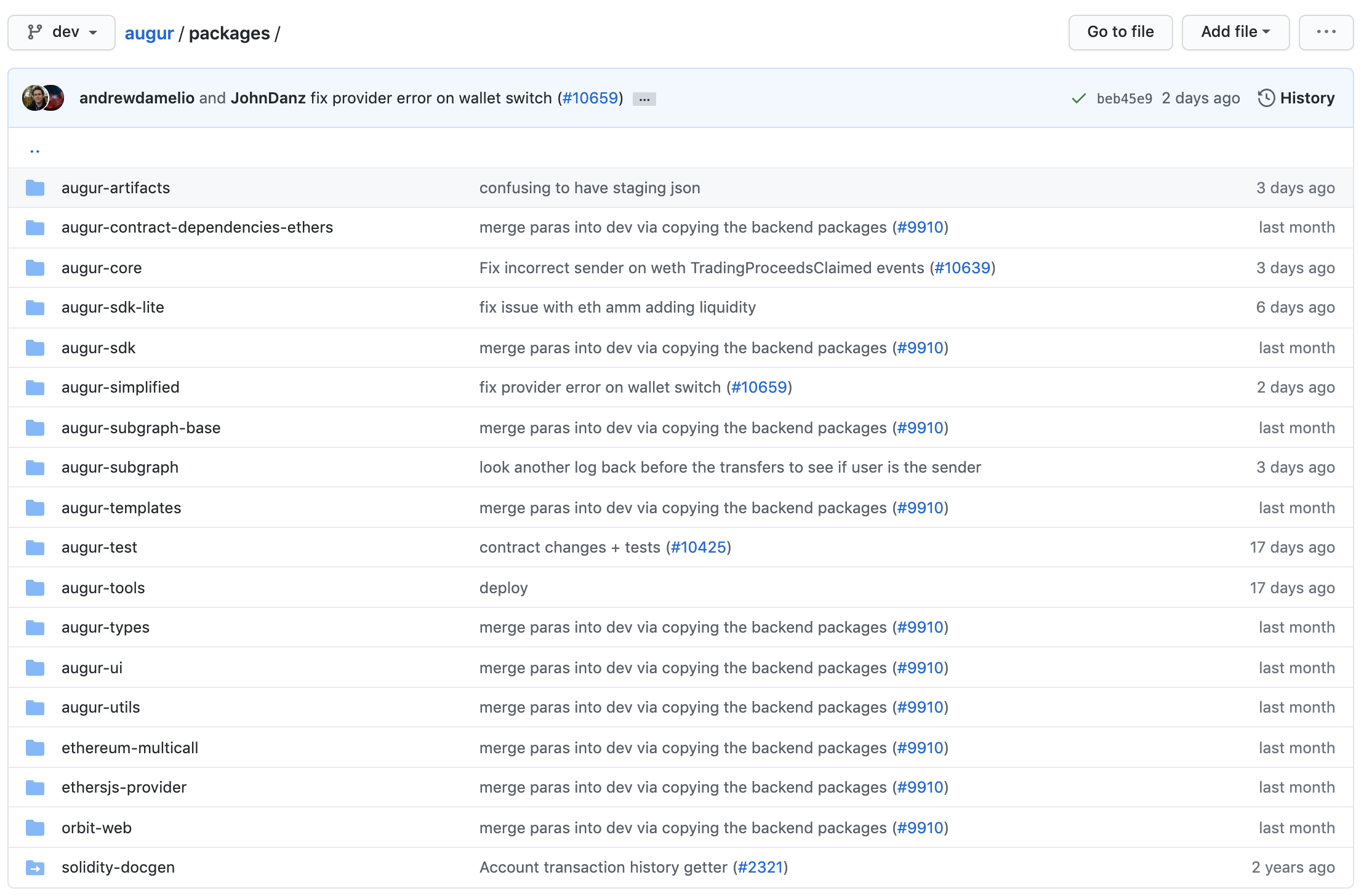
Task: Open pull request #10639 link
Action: tap(962, 268)
